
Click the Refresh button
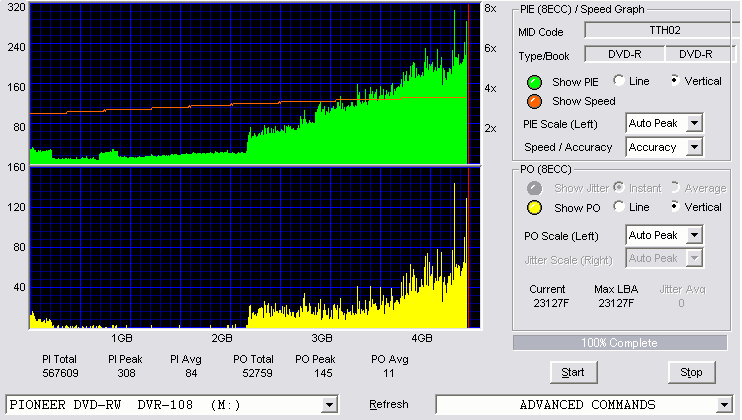coord(389,404)
